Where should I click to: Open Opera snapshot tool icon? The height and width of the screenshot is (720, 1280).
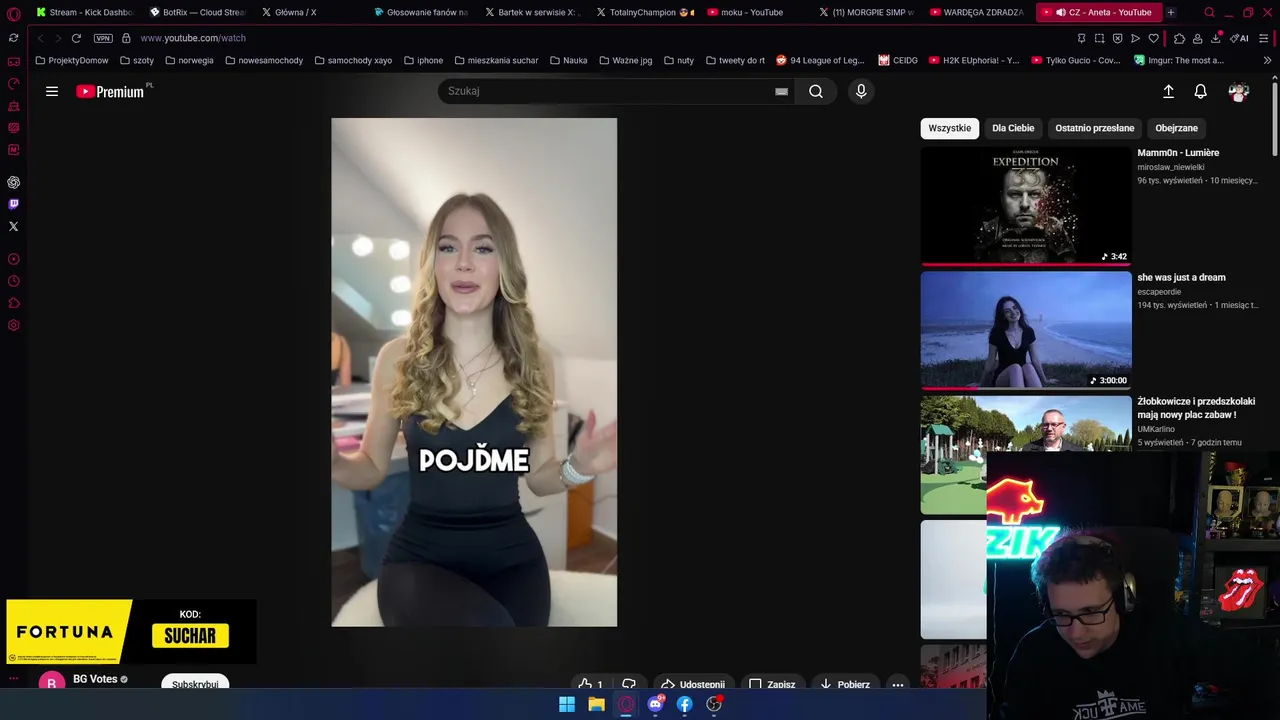tap(1099, 38)
